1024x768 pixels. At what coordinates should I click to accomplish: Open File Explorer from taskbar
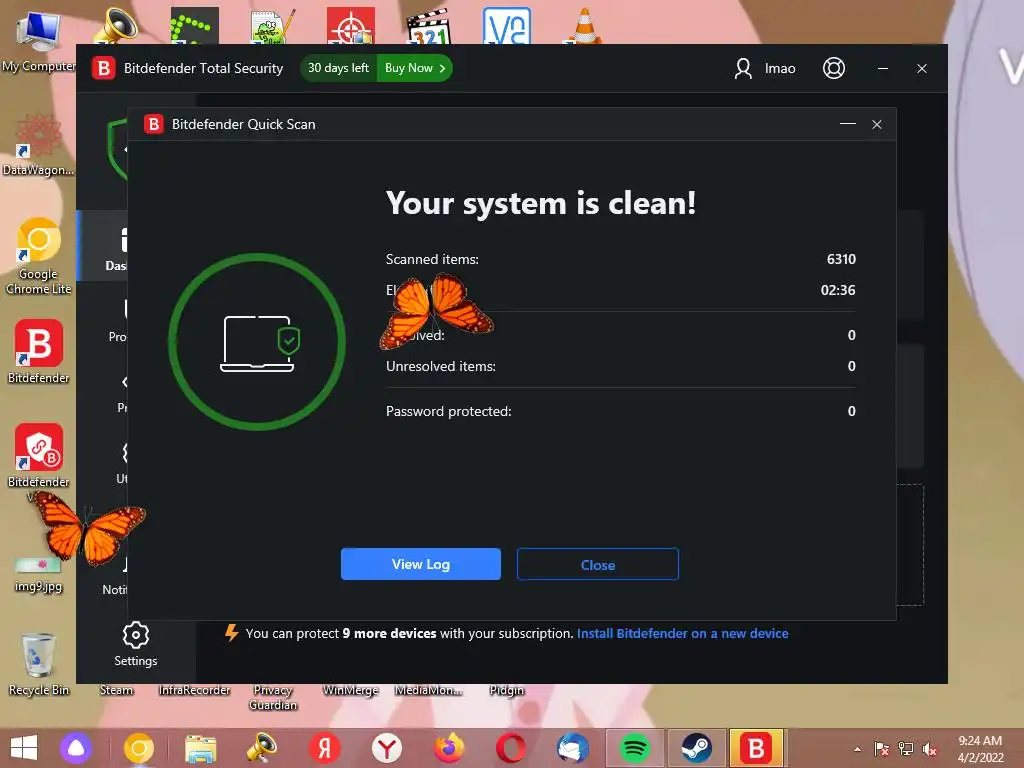point(200,748)
